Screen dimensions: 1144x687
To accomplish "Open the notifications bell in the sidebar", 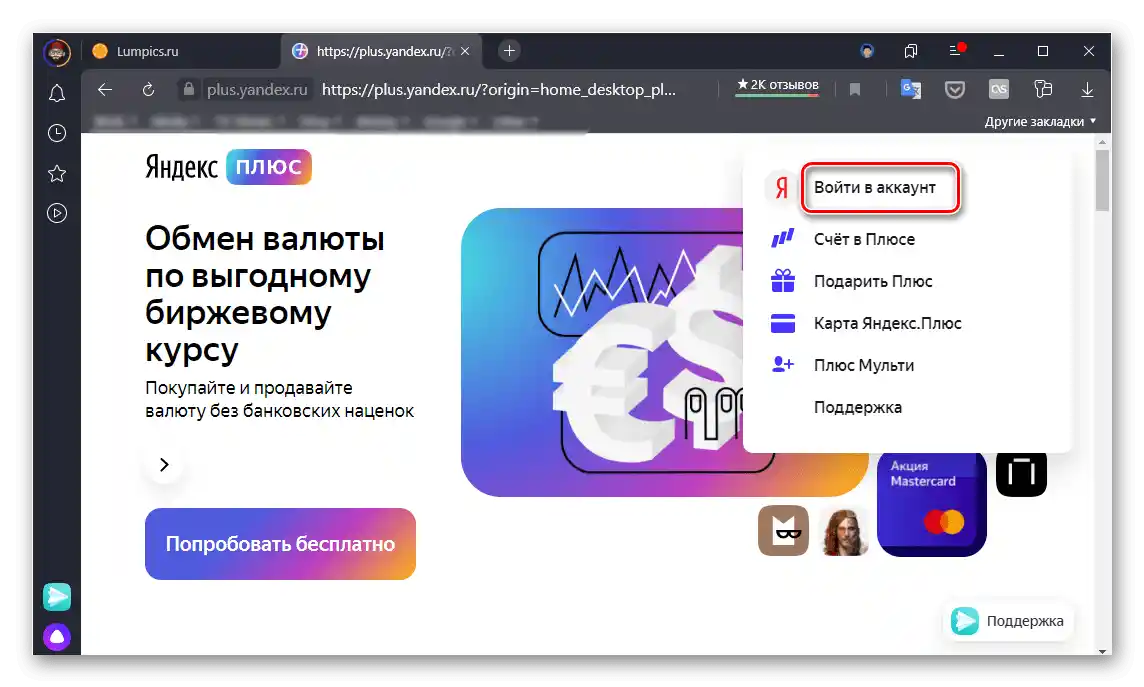I will click(x=57, y=93).
